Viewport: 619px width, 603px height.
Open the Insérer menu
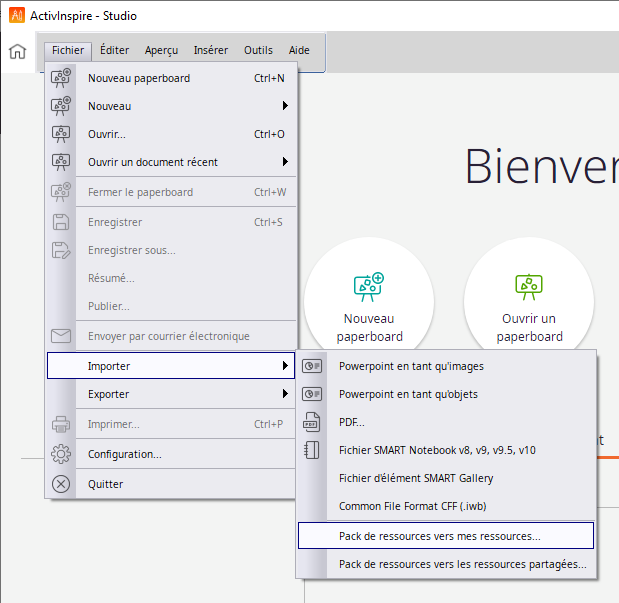click(210, 50)
